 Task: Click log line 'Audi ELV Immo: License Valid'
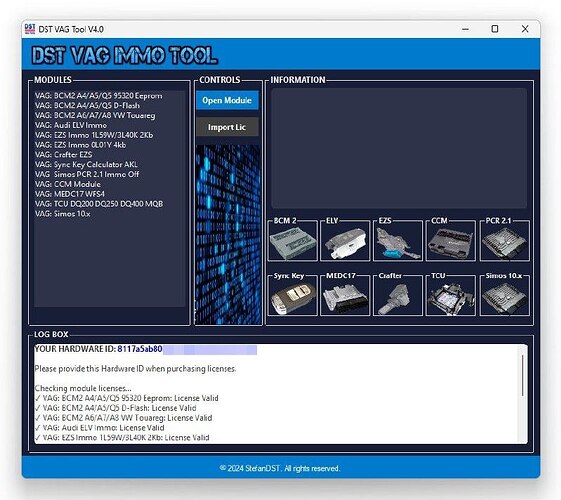[x=99, y=428]
